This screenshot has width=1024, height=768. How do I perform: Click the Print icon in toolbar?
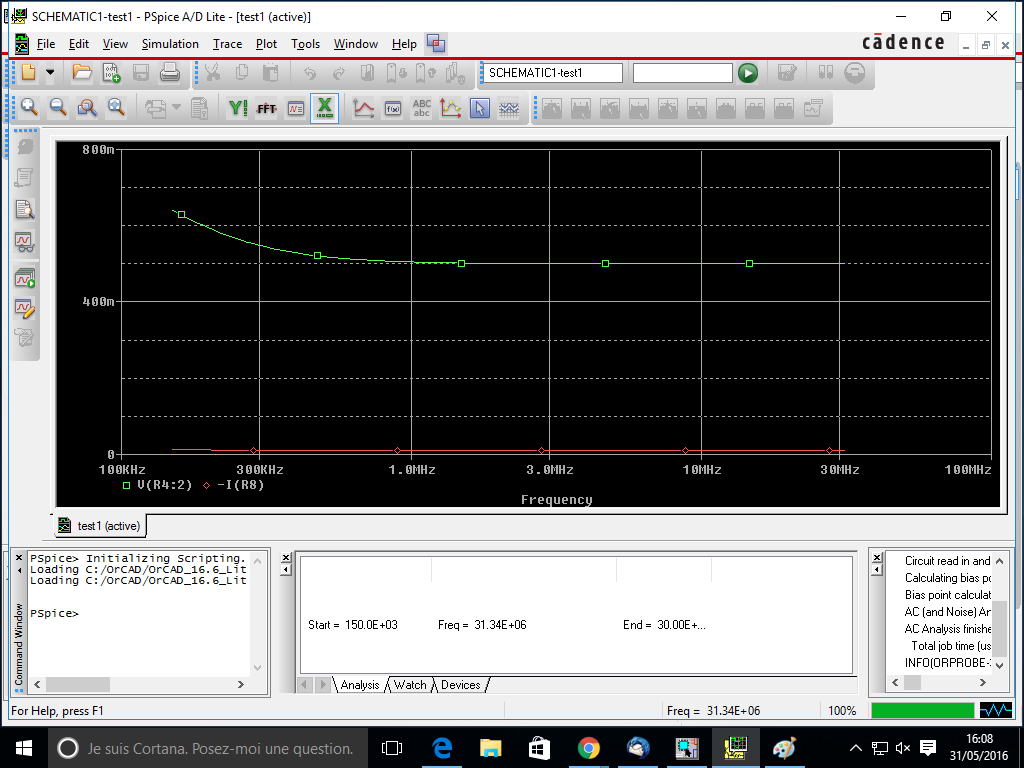click(170, 73)
